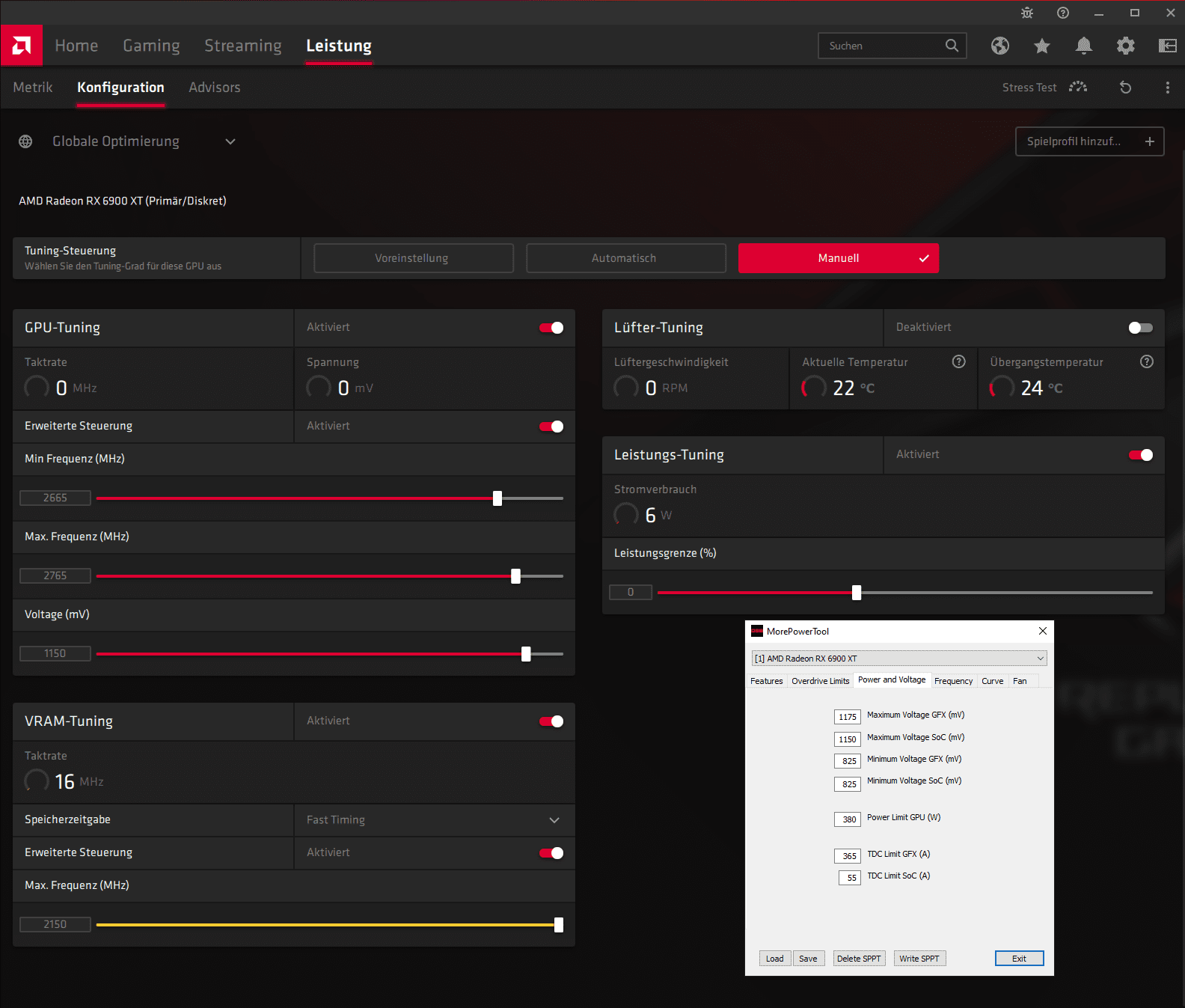Open the settings gear icon
1185x1008 pixels.
point(1125,46)
